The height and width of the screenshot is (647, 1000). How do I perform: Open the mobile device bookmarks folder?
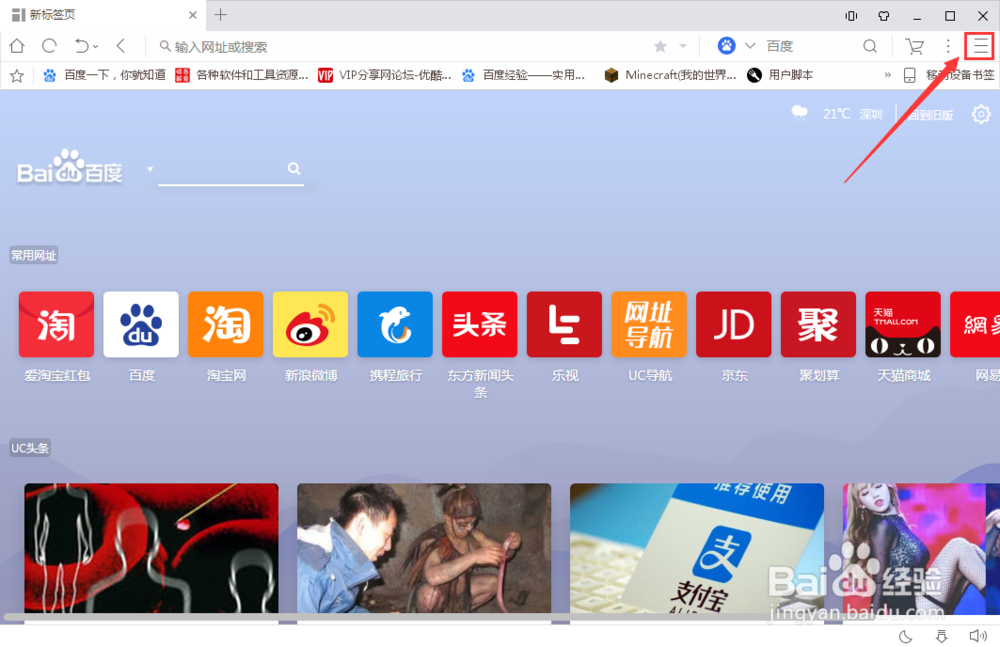[949, 75]
